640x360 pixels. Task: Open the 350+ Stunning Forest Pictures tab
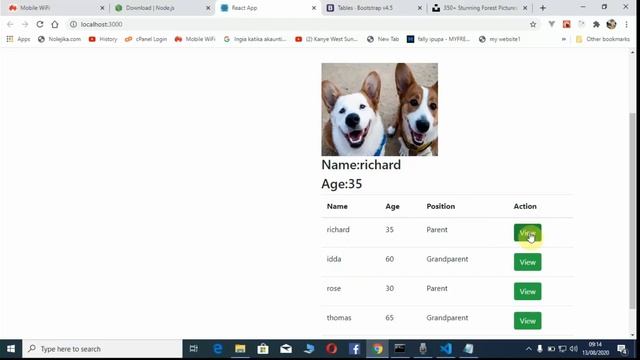point(480,8)
